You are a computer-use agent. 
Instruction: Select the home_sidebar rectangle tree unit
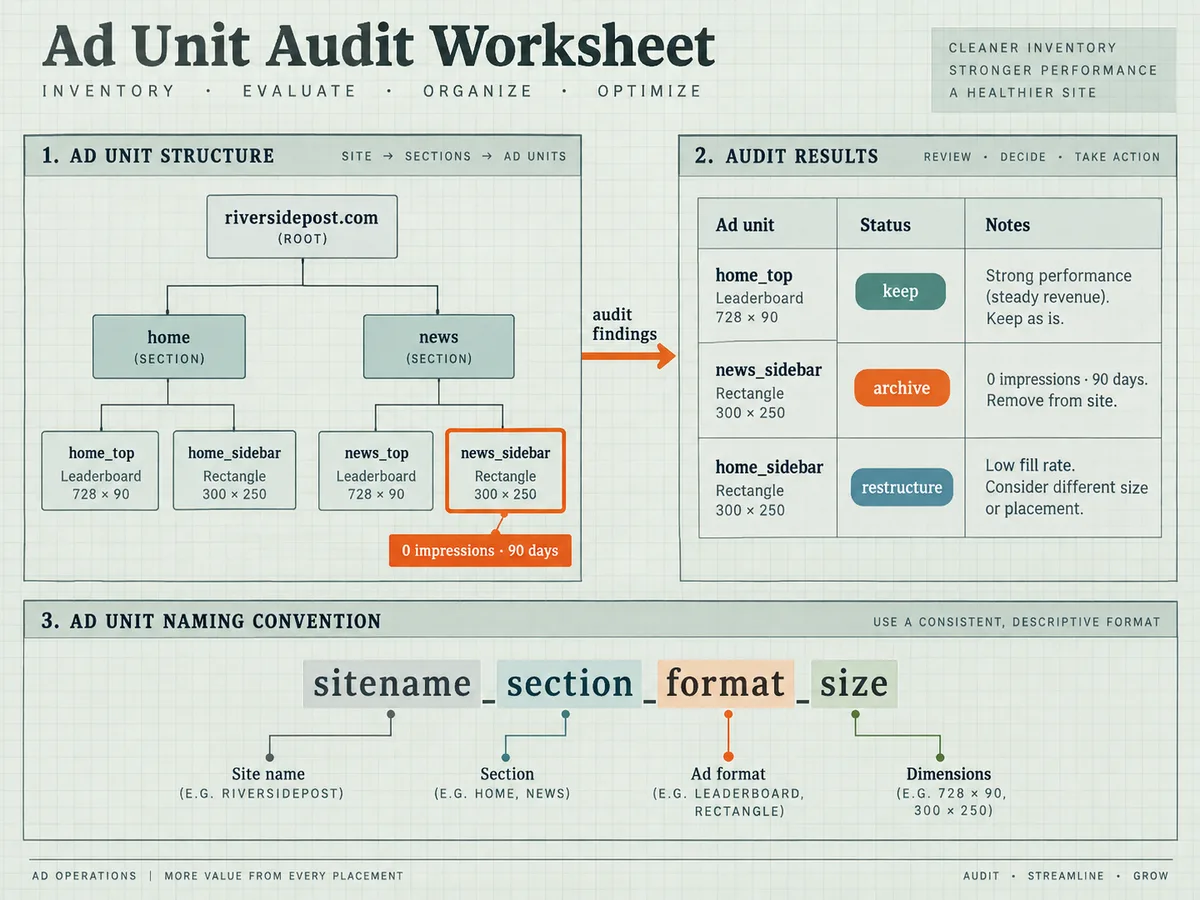point(234,471)
